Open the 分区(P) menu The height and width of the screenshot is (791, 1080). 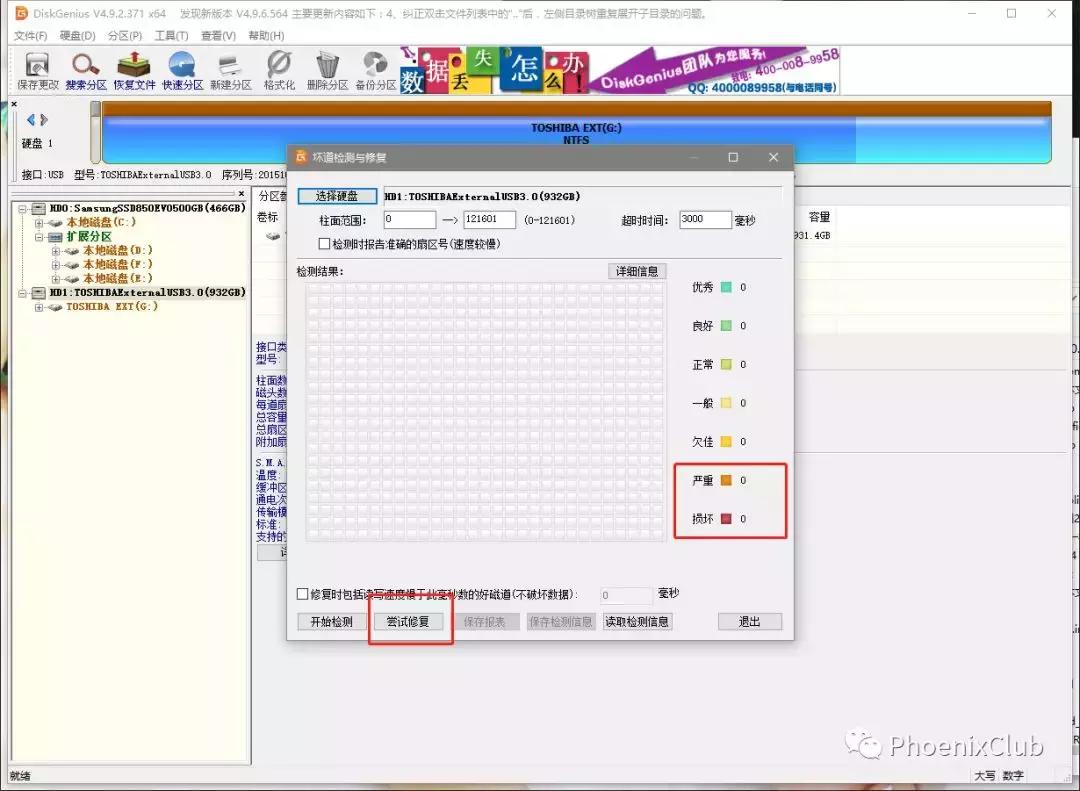125,35
